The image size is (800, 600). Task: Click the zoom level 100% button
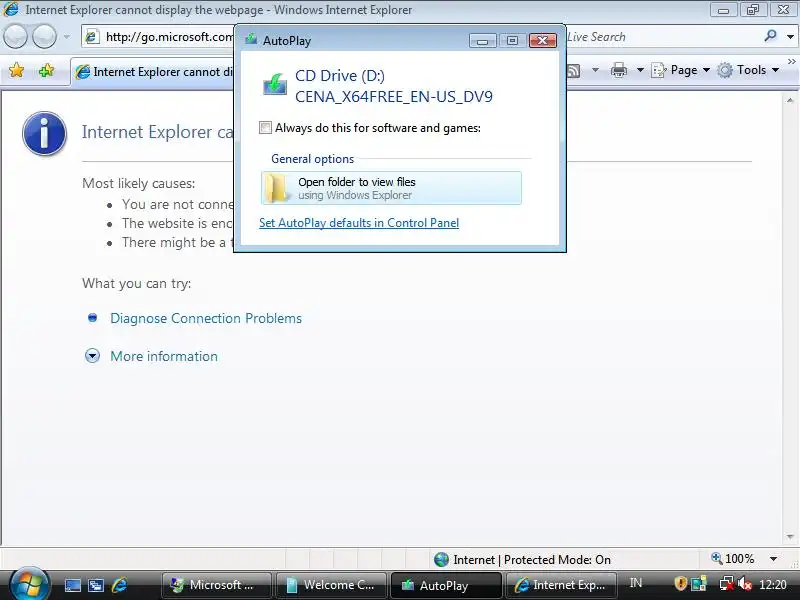[x=733, y=559]
